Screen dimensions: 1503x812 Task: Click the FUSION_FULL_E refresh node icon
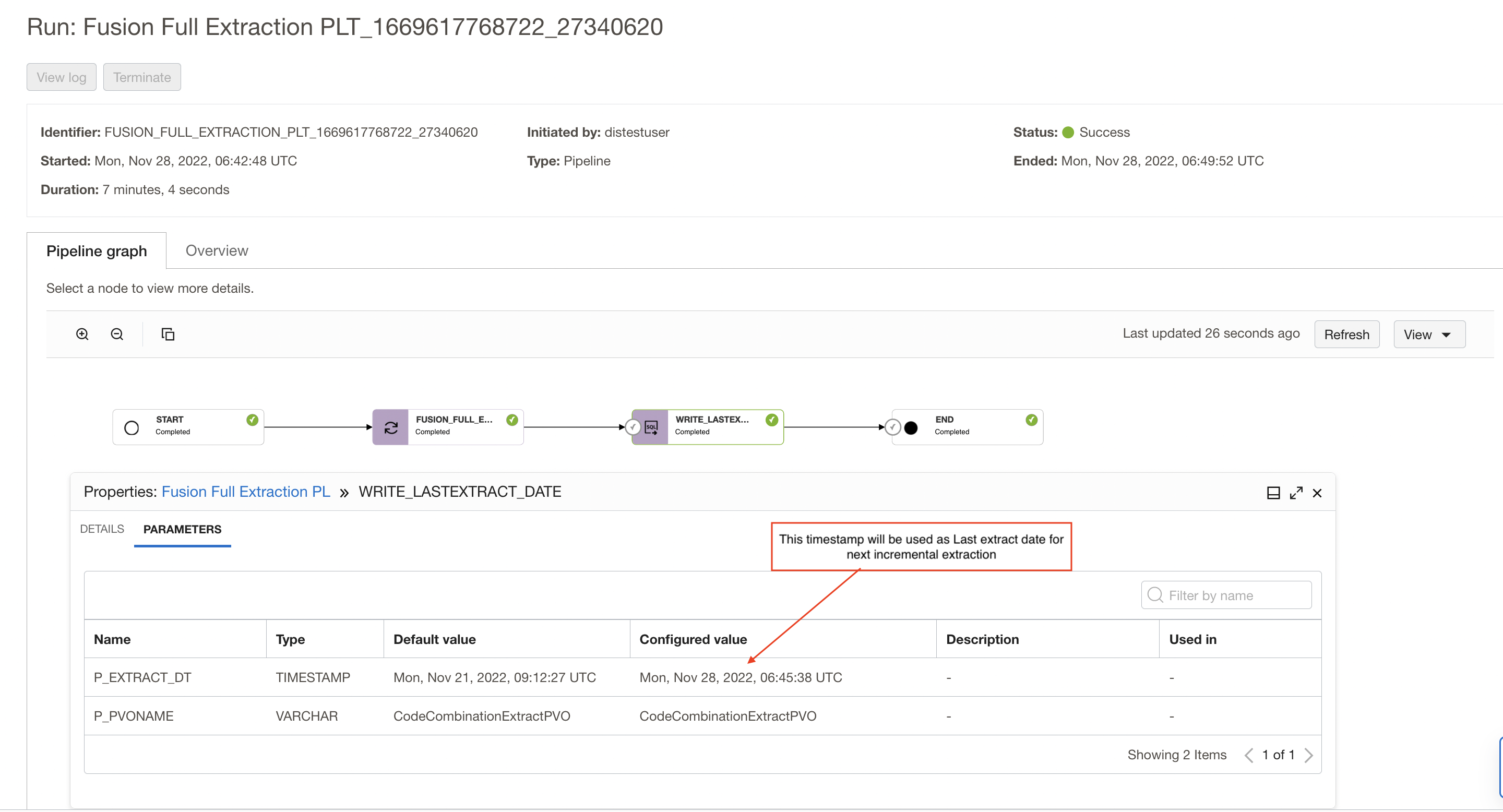(x=390, y=426)
